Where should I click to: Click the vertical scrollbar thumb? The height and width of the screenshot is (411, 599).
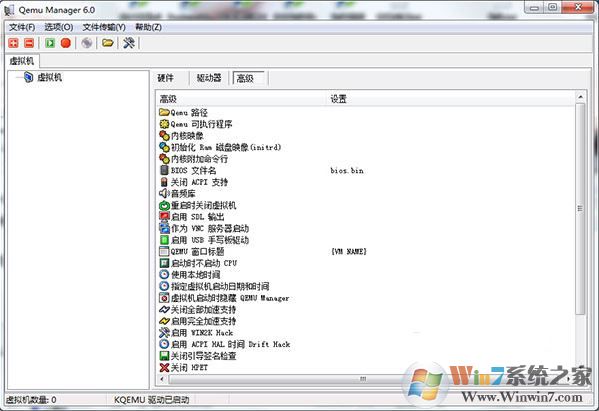pos(580,209)
